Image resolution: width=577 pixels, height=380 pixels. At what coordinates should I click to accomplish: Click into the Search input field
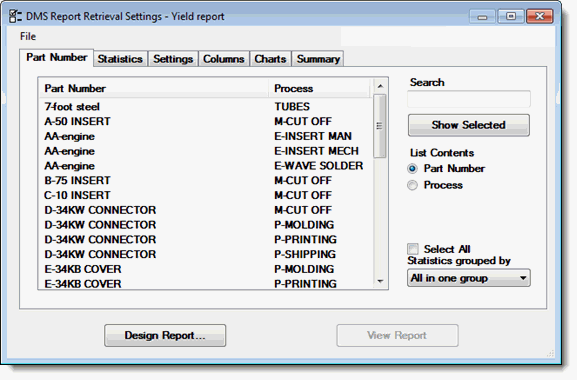[468, 99]
